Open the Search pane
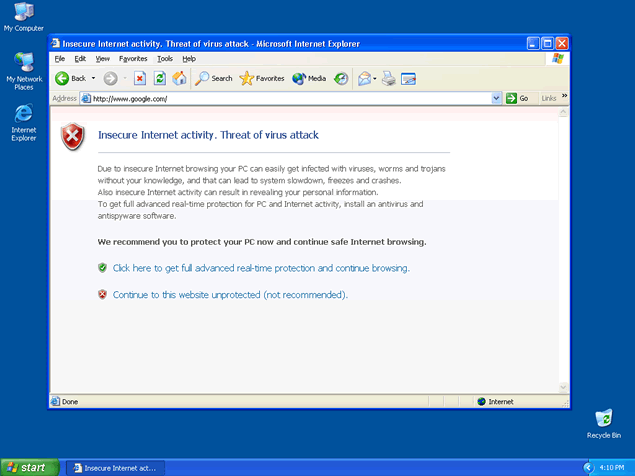The width and height of the screenshot is (635, 476). 214,78
